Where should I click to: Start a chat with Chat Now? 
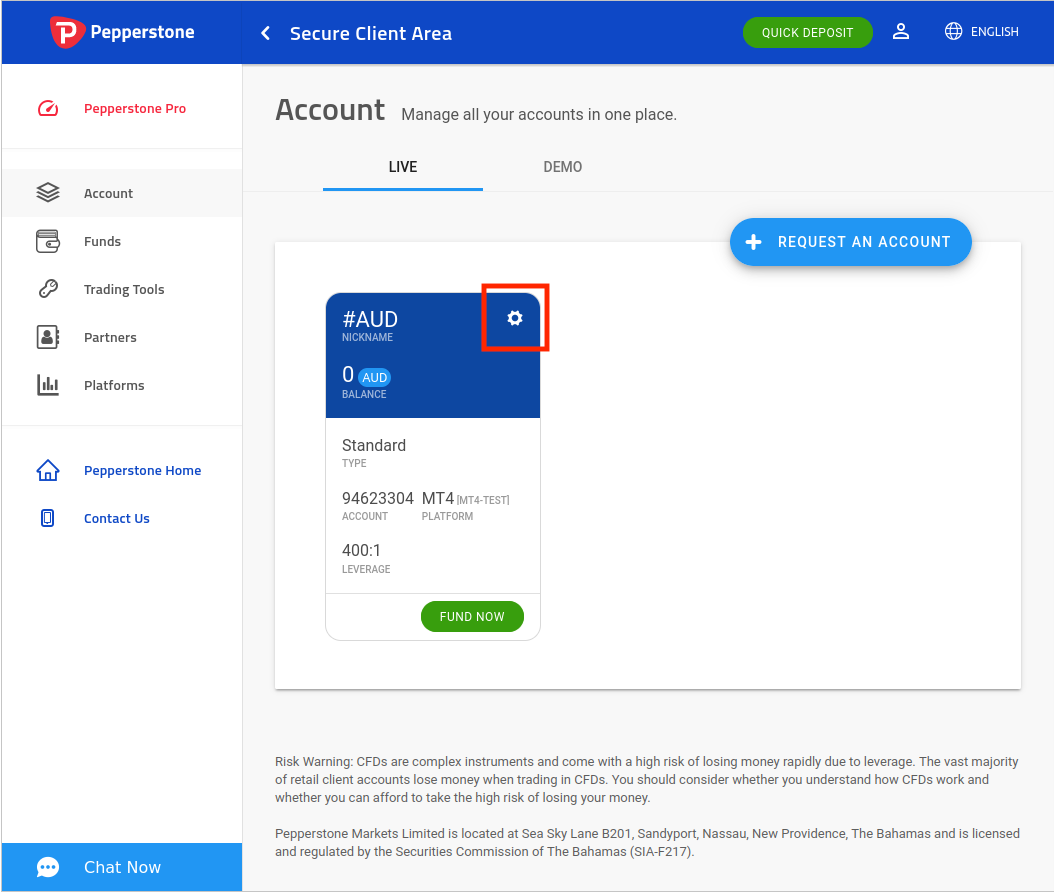(122, 867)
